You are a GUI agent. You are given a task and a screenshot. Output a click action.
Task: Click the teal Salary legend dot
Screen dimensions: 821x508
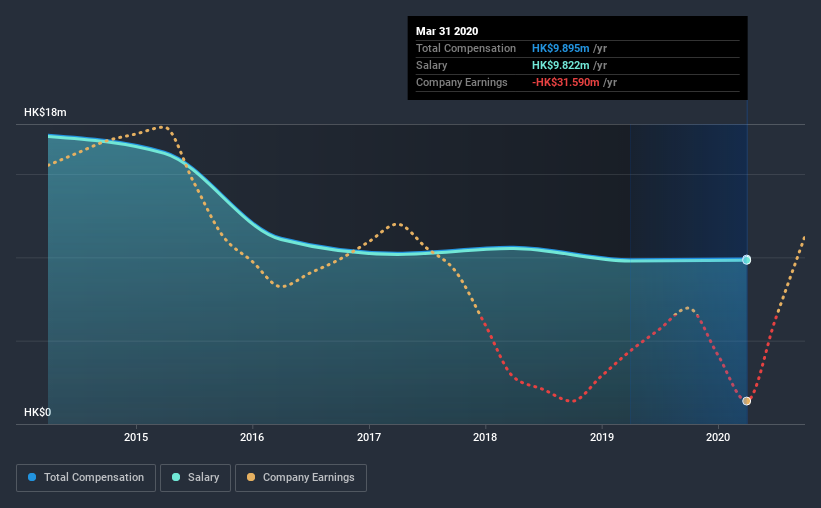tap(176, 477)
